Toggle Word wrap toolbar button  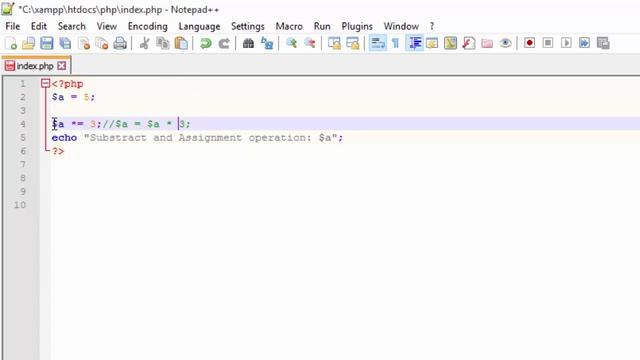click(x=378, y=43)
